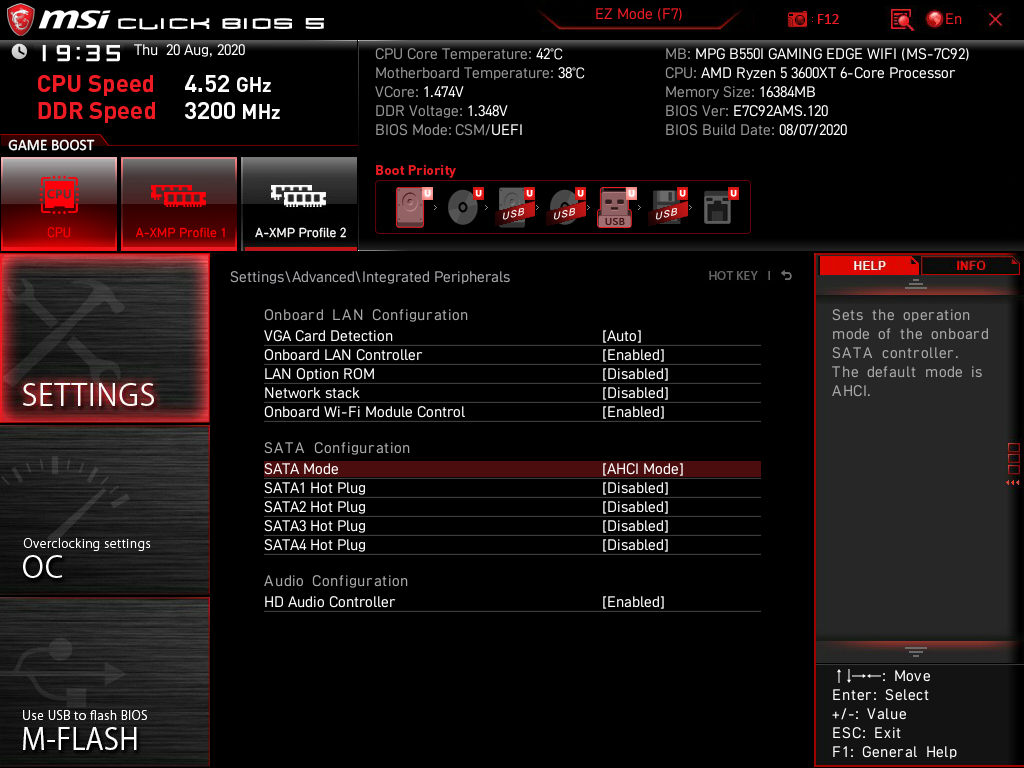The height and width of the screenshot is (768, 1024).
Task: Switch to the INFO tab
Action: [x=970, y=265]
